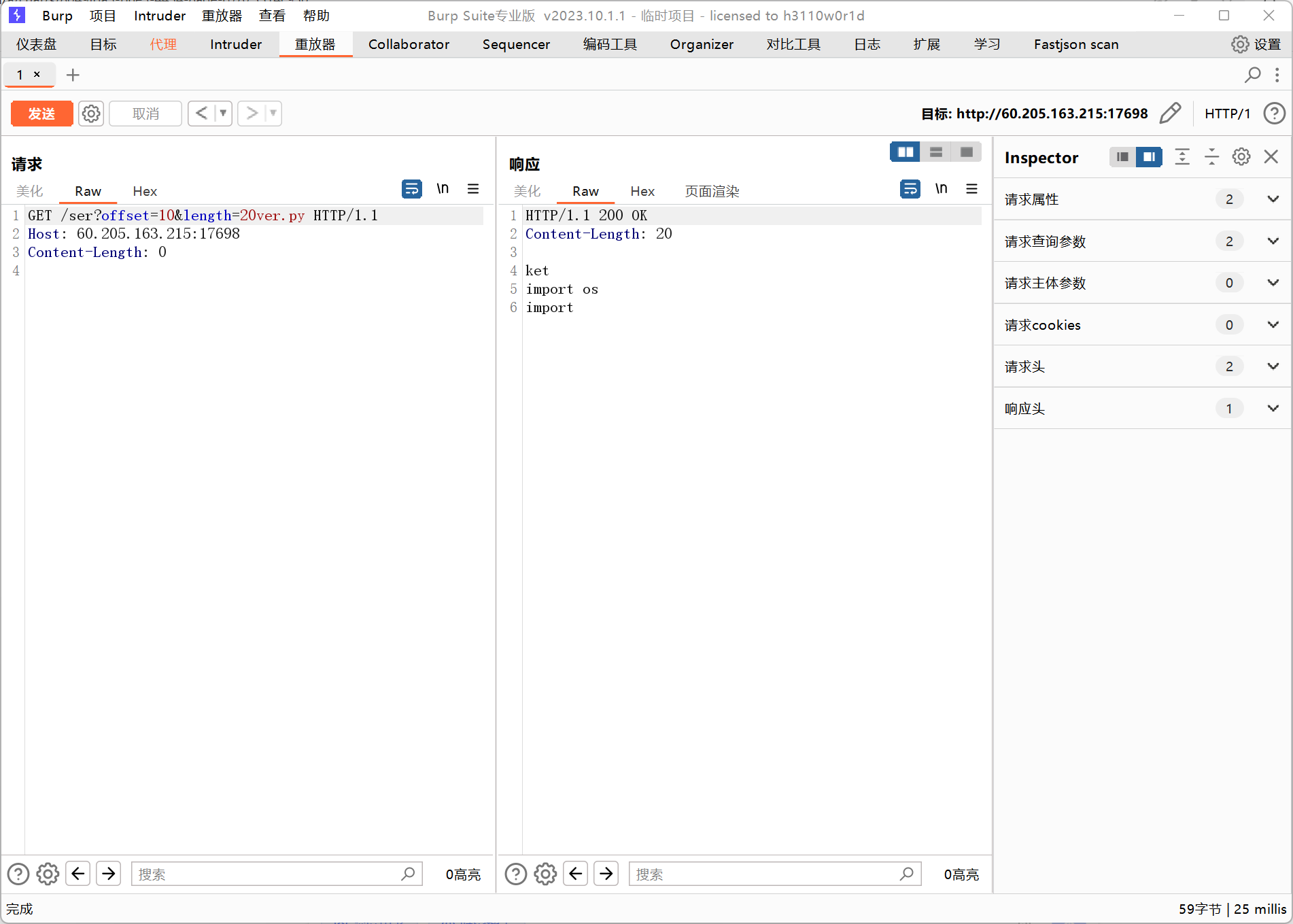Click GET request line in editor
The width and height of the screenshot is (1293, 924).
pyautogui.click(x=203, y=216)
